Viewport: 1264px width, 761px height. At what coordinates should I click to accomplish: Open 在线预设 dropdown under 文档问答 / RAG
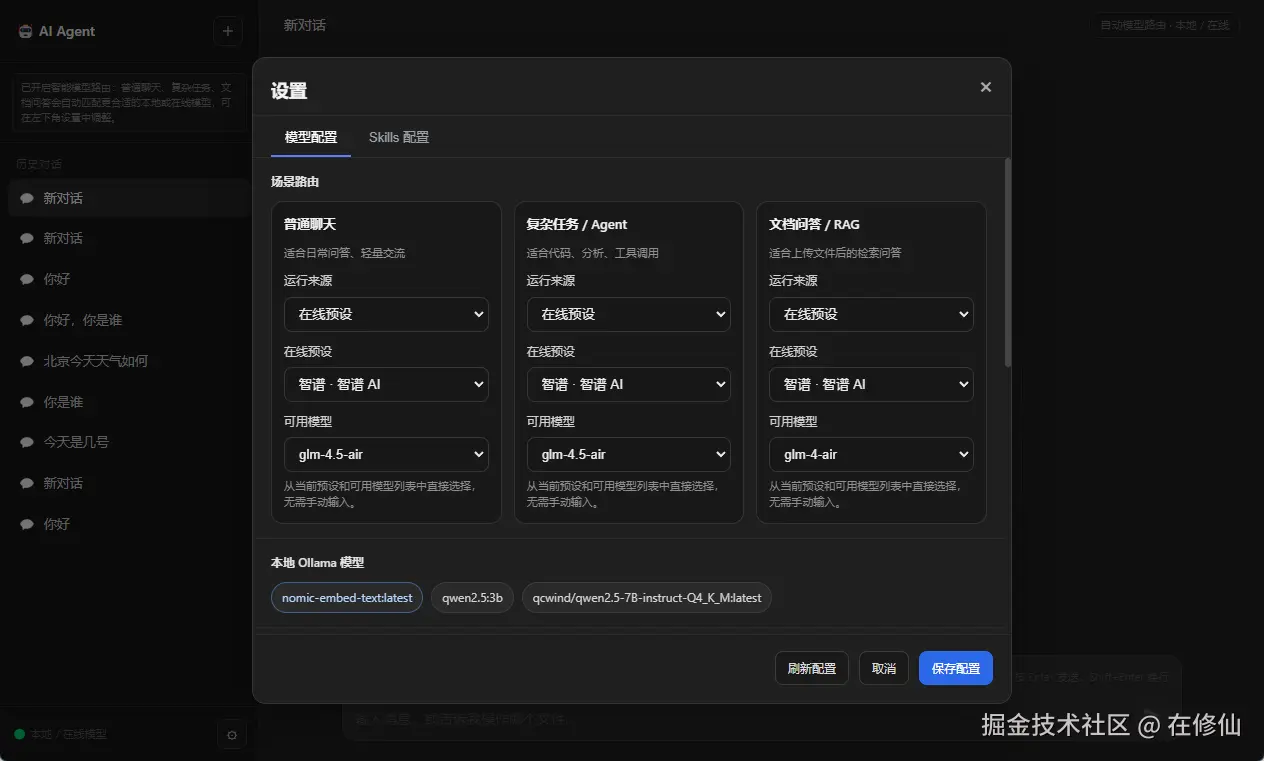871,384
